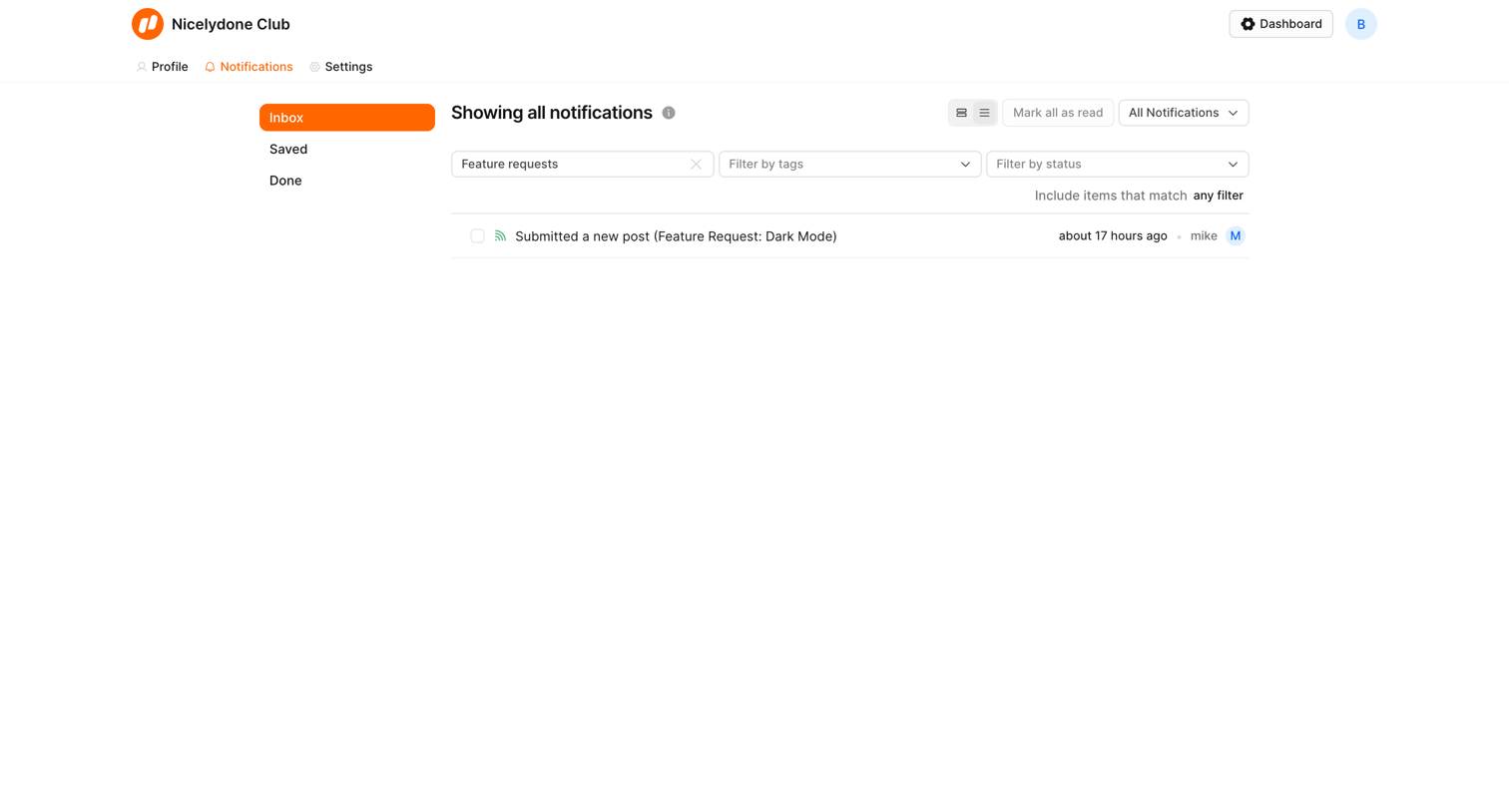Expand the Filter by tags dropdown
The image size is (1509, 812).
pyautogui.click(x=850, y=164)
